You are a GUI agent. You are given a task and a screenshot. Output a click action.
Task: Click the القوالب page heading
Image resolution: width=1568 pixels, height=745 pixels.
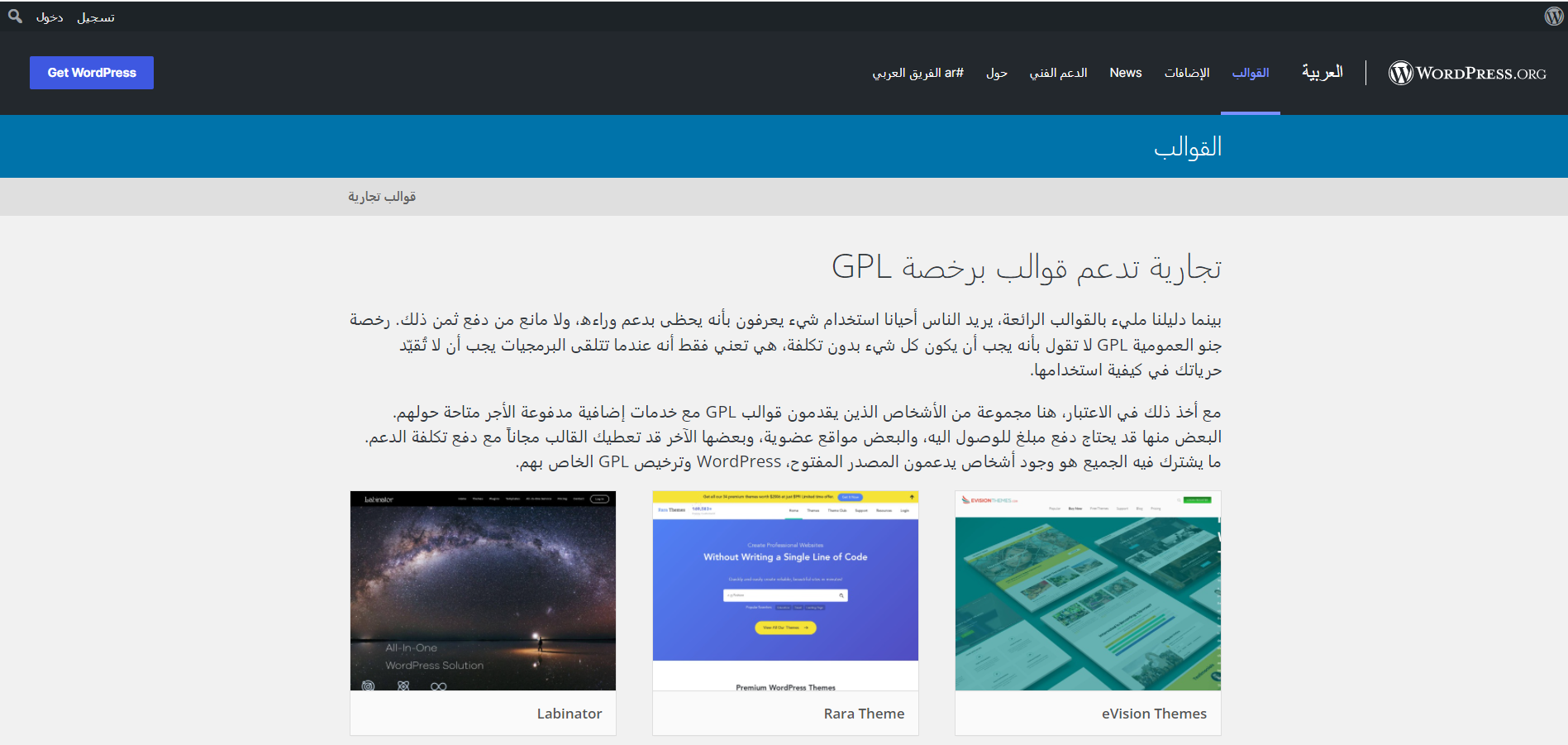point(1188,147)
